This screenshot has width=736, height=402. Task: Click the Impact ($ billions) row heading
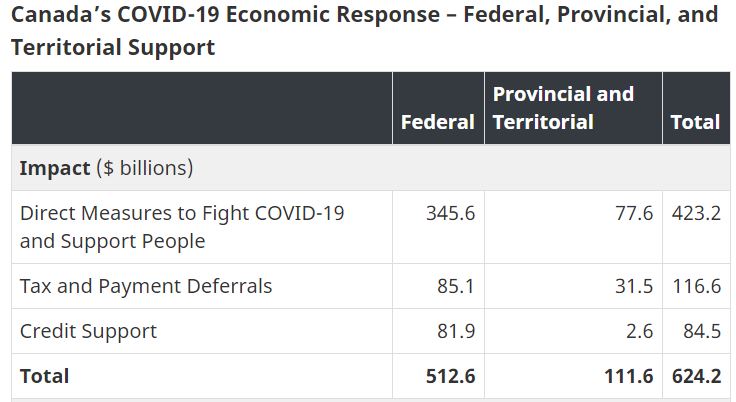[106, 168]
